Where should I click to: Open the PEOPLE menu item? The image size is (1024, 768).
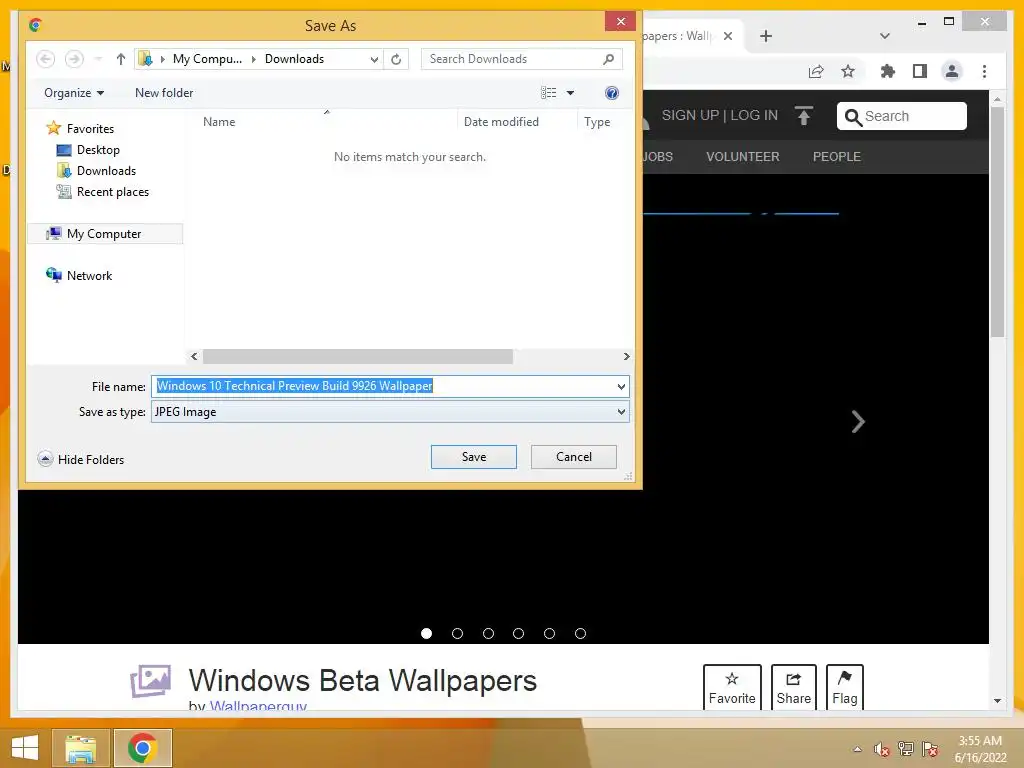(837, 157)
